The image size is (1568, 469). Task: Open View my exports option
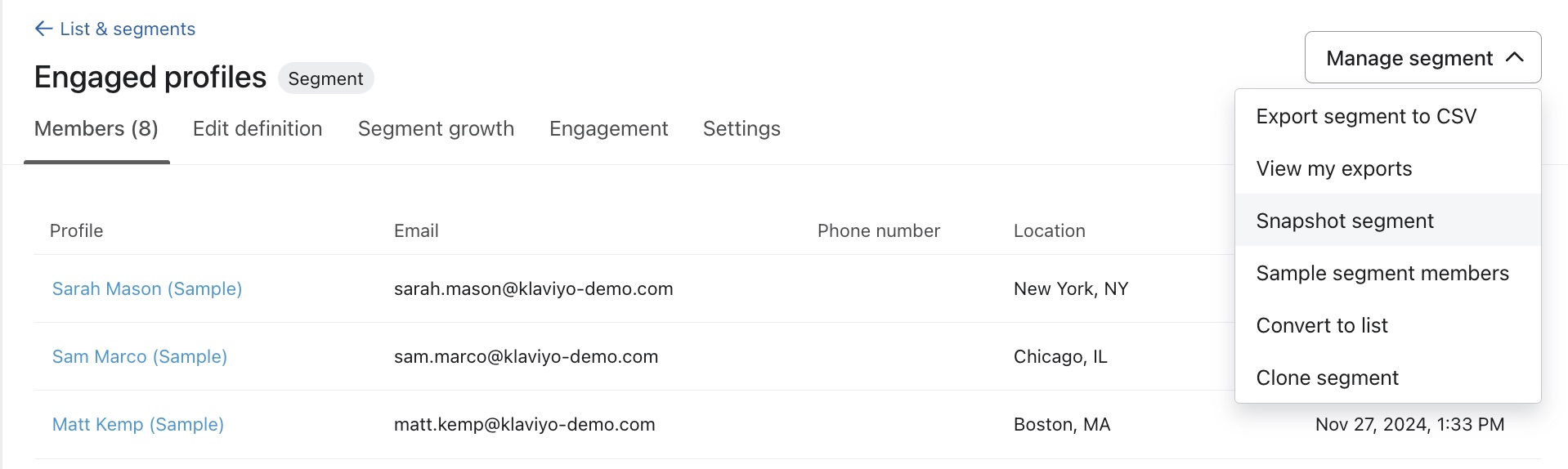tap(1333, 169)
